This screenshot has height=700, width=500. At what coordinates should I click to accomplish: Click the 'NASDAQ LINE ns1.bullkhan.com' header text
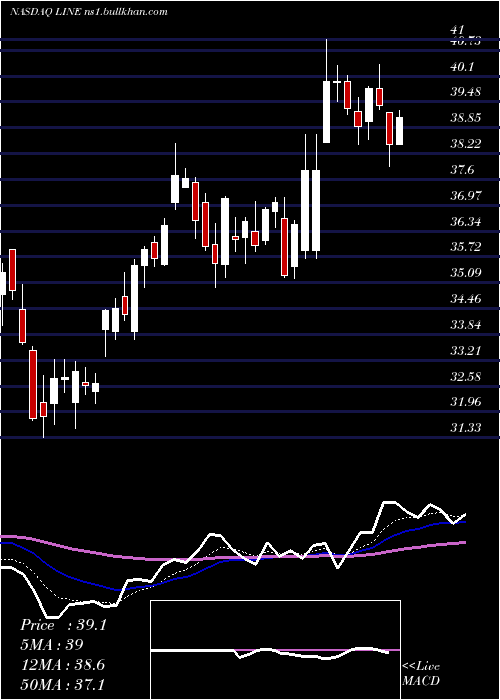point(89,12)
